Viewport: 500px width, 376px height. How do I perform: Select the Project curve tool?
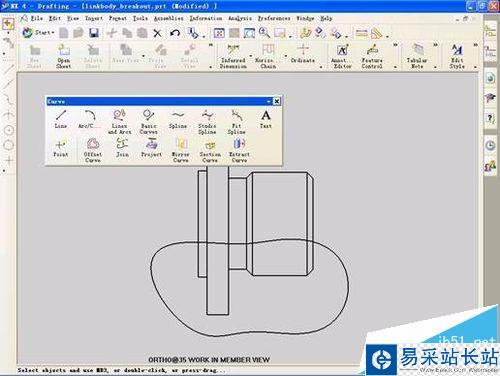coord(151,148)
